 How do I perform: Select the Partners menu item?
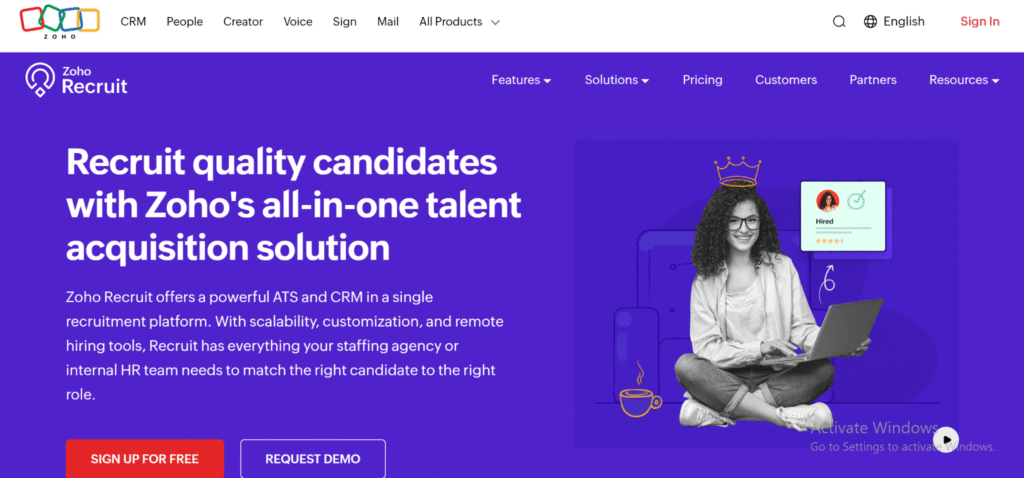point(872,80)
